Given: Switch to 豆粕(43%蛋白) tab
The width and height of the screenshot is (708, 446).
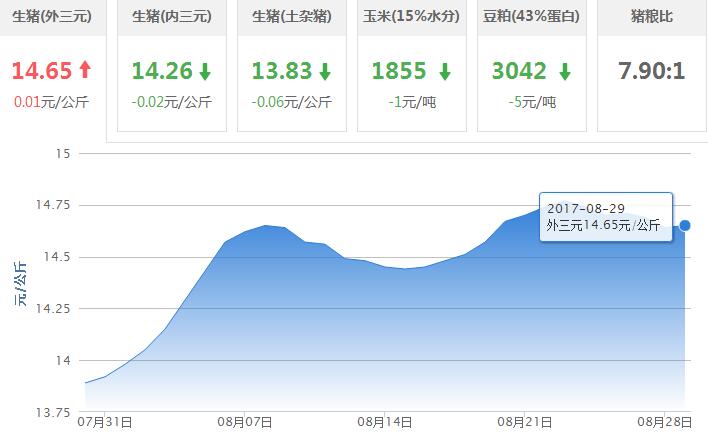Looking at the screenshot, I should tap(532, 17).
